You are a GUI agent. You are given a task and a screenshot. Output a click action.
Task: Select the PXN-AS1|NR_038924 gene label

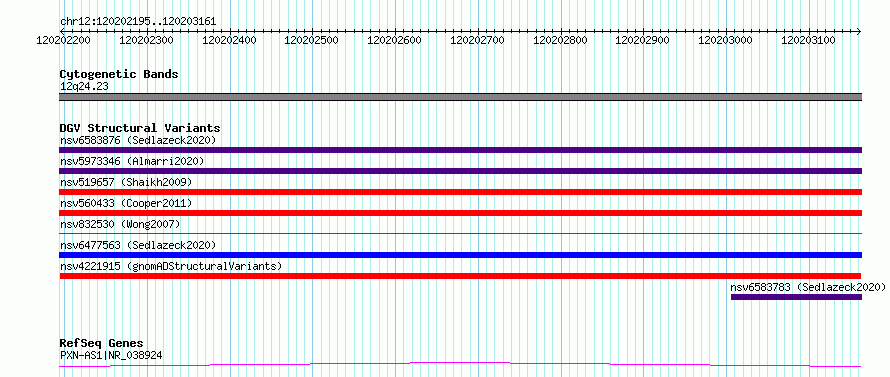pyautogui.click(x=111, y=356)
